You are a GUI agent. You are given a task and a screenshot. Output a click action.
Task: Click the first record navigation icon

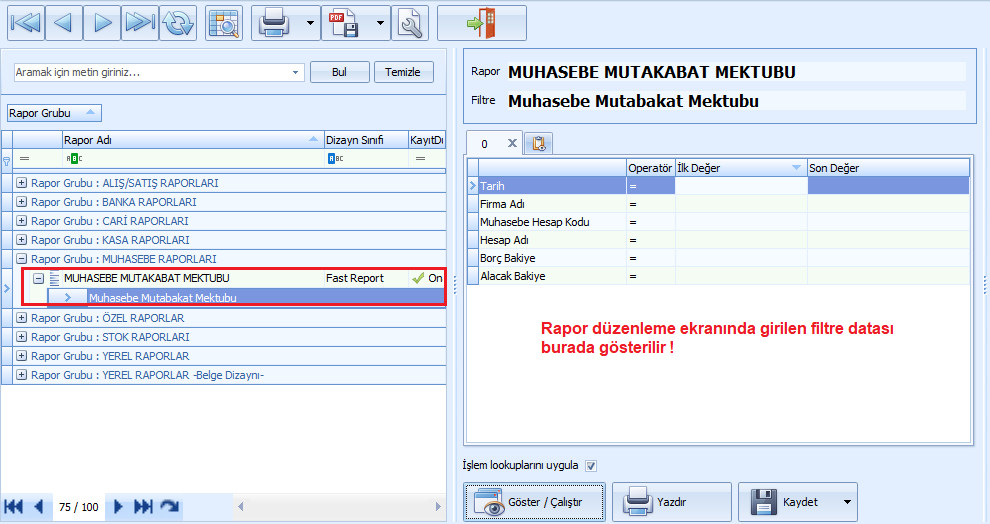[x=26, y=23]
